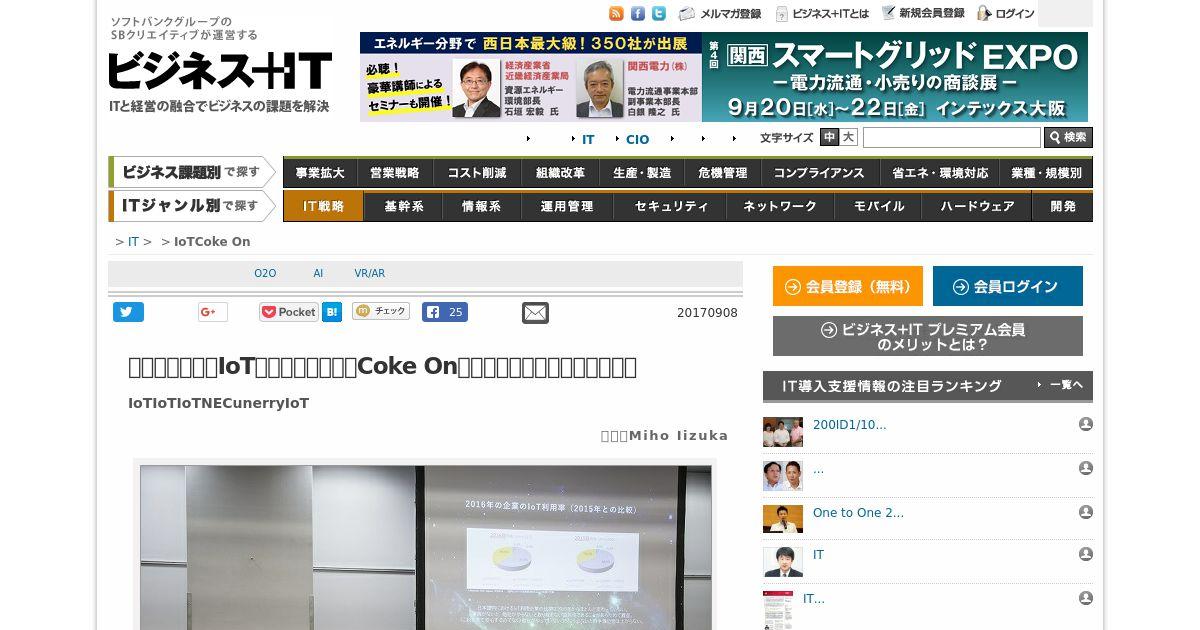Open the Facebook icon in header

coord(638,13)
